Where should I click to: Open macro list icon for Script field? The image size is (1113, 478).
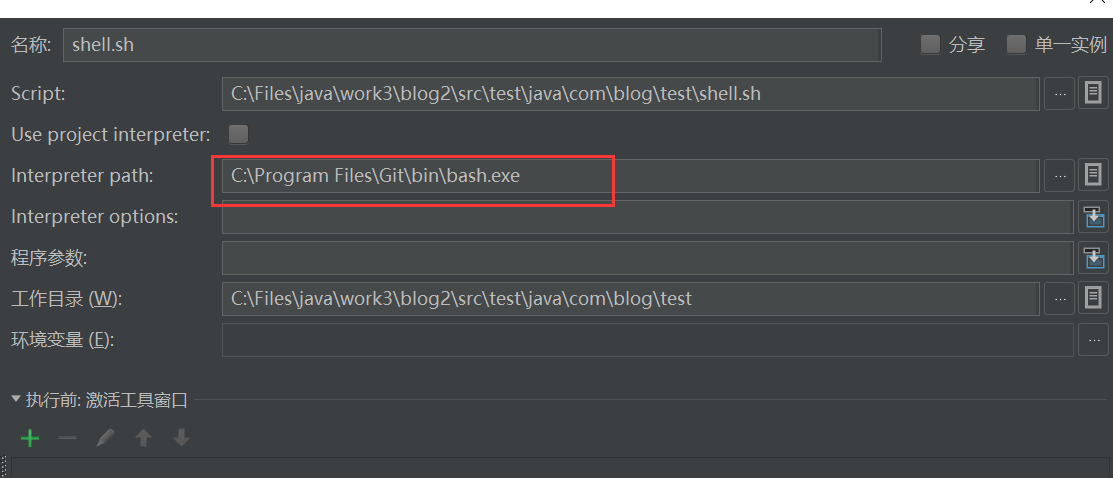tap(1094, 94)
